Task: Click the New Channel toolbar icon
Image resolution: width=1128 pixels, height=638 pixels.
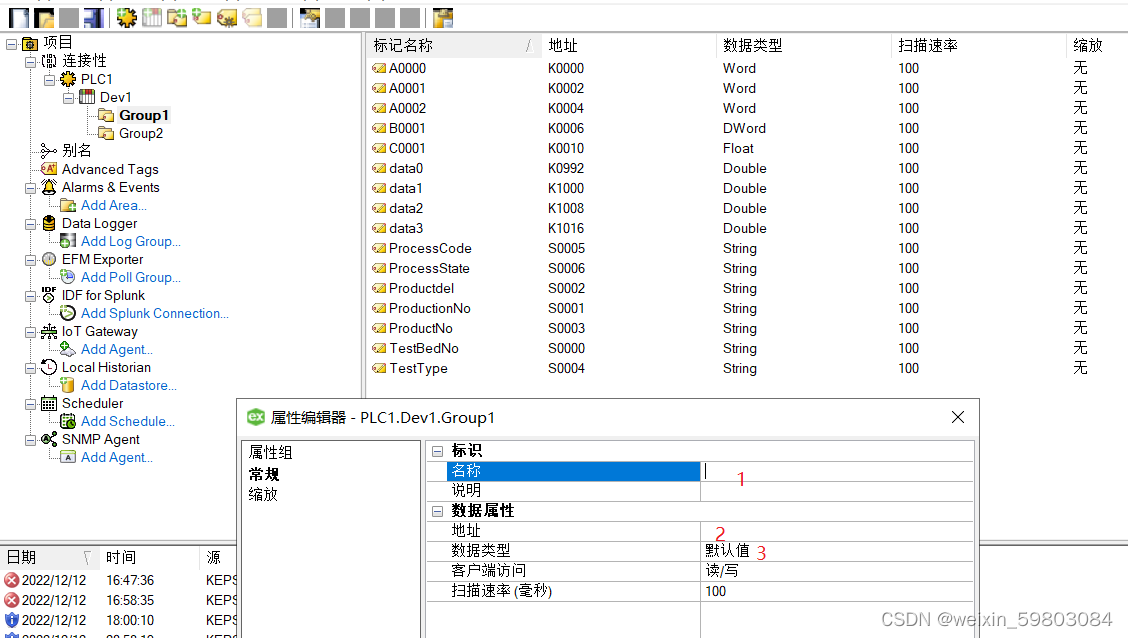Action: [x=125, y=17]
